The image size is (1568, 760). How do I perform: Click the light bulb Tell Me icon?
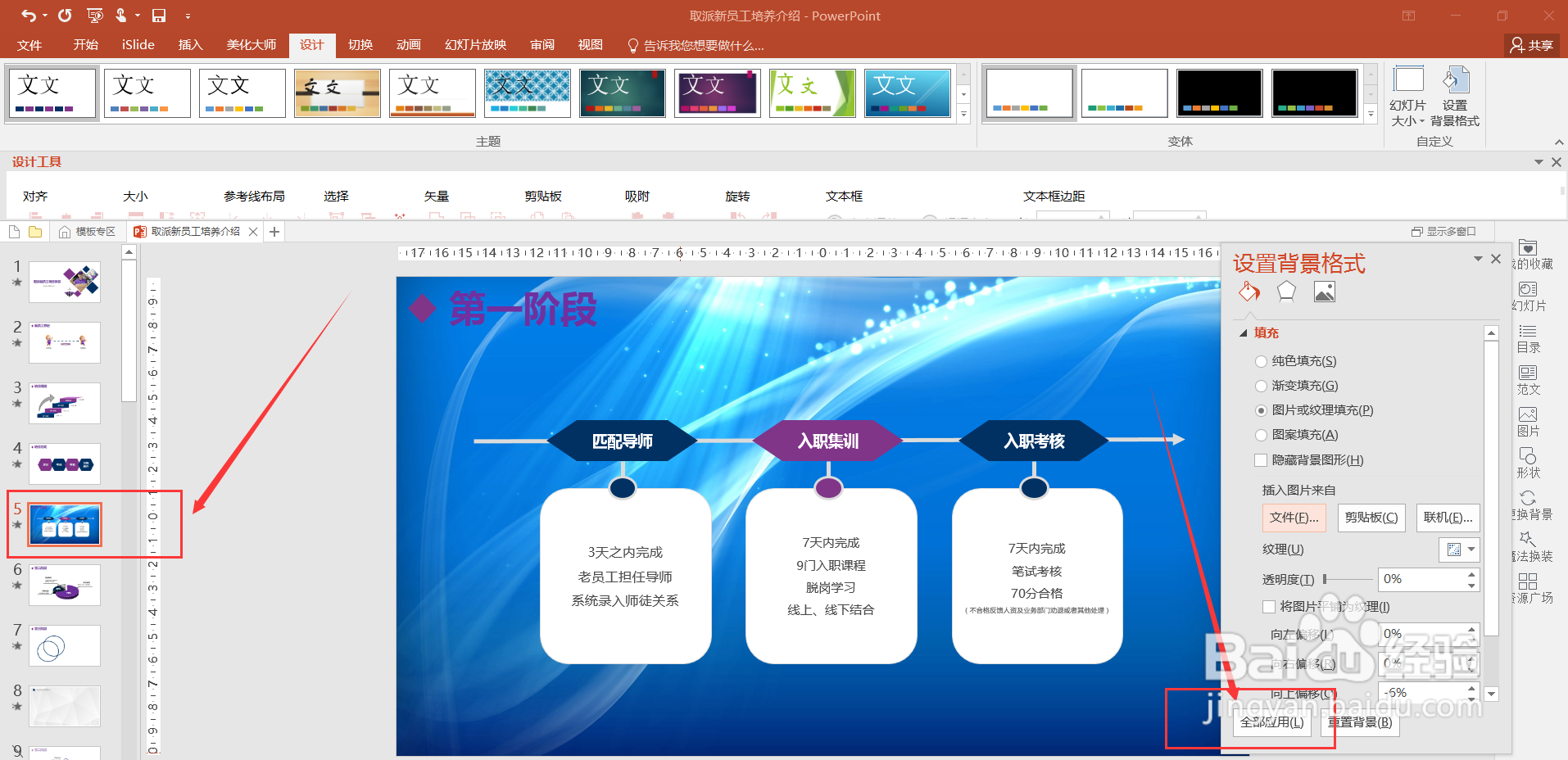[x=632, y=45]
